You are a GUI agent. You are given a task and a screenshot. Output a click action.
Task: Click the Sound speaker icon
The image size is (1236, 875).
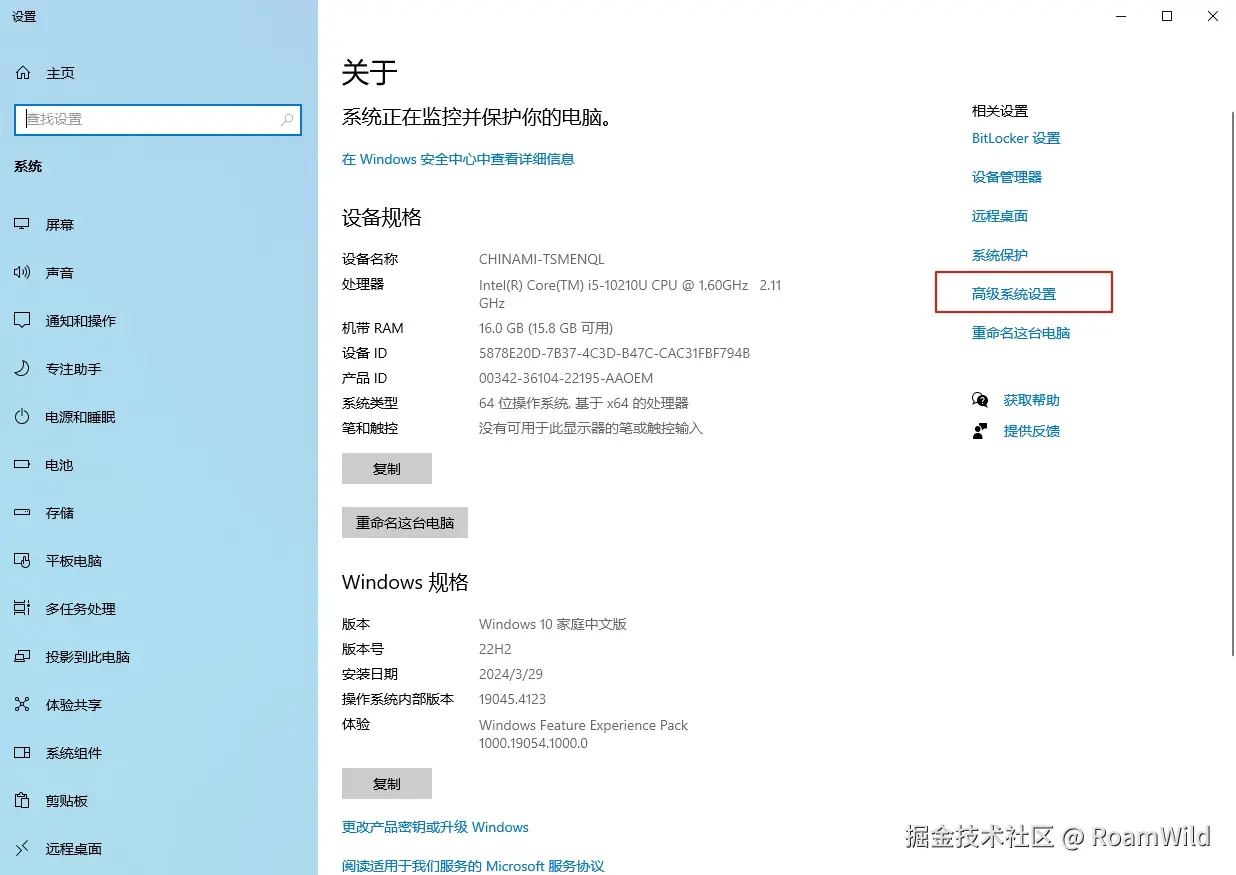(22, 273)
